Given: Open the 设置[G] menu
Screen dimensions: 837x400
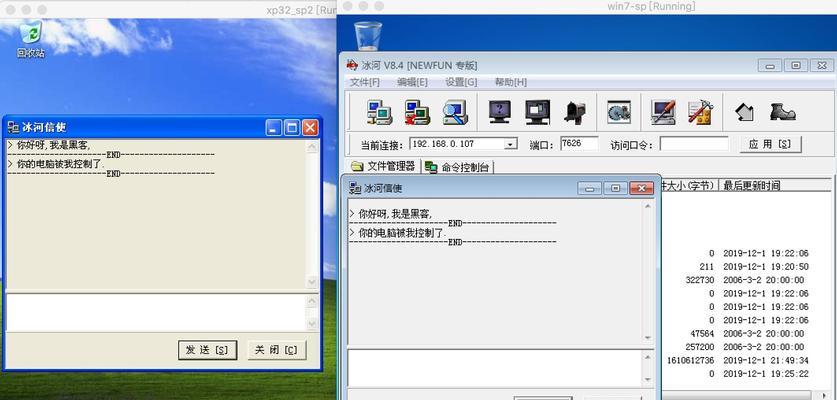Looking at the screenshot, I should 461,82.
